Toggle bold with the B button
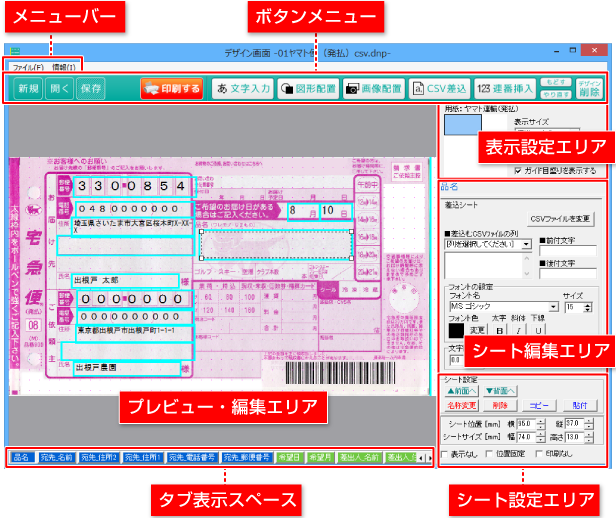Screen dimensions: 616x518 click(x=499, y=331)
